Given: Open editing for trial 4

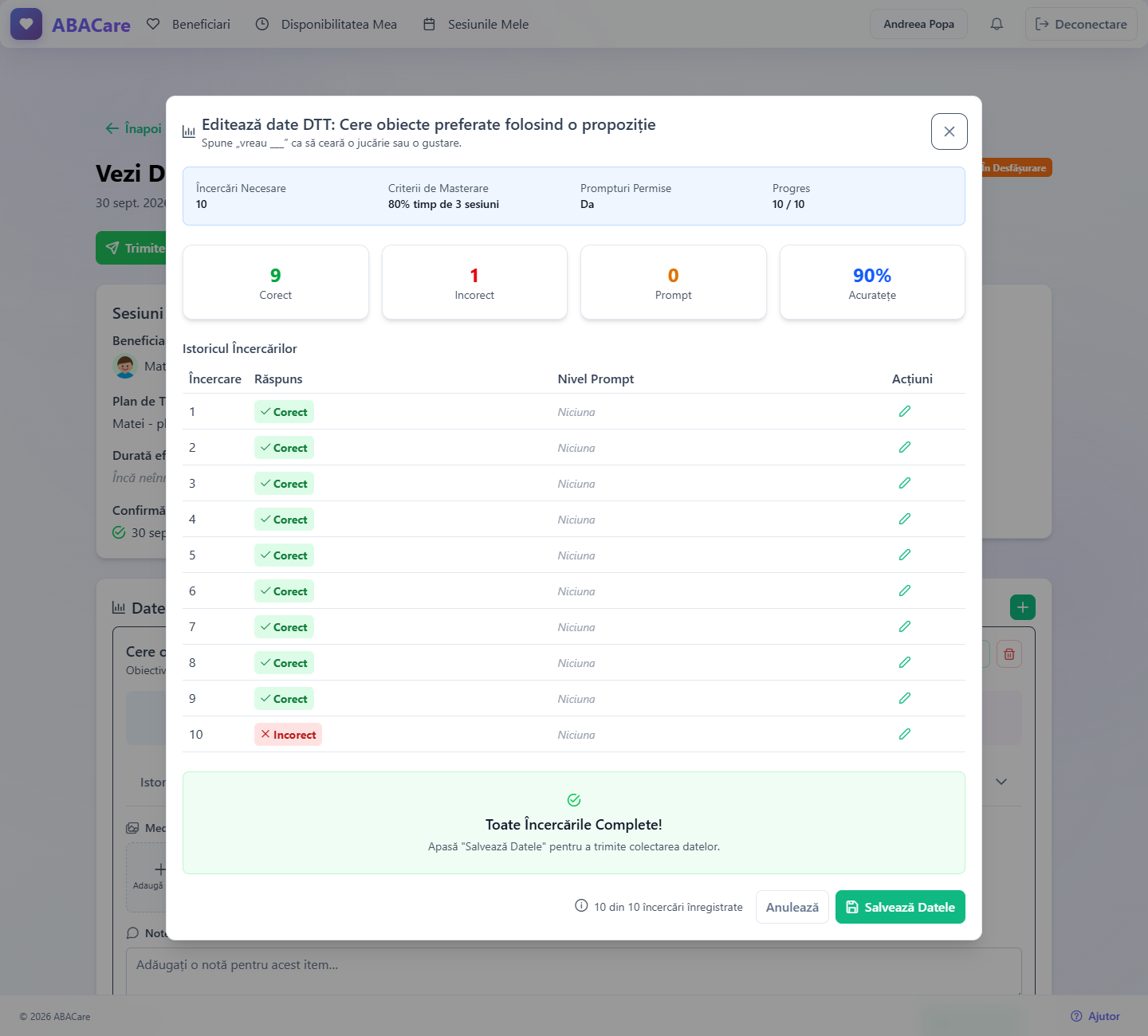Looking at the screenshot, I should pos(904,519).
